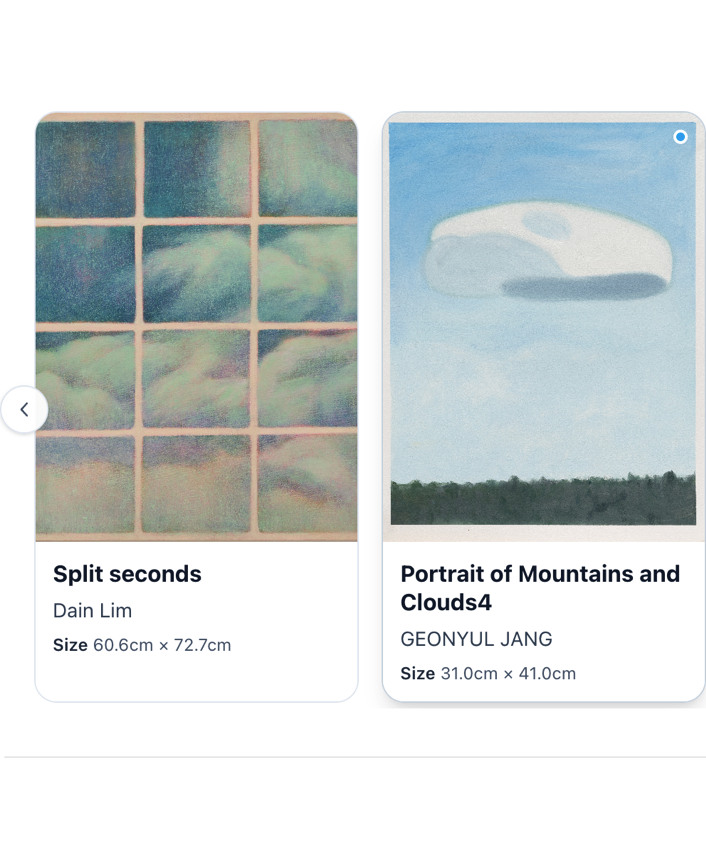Click the previous carousel arrow
The height and width of the screenshot is (860, 706).
tap(24, 410)
